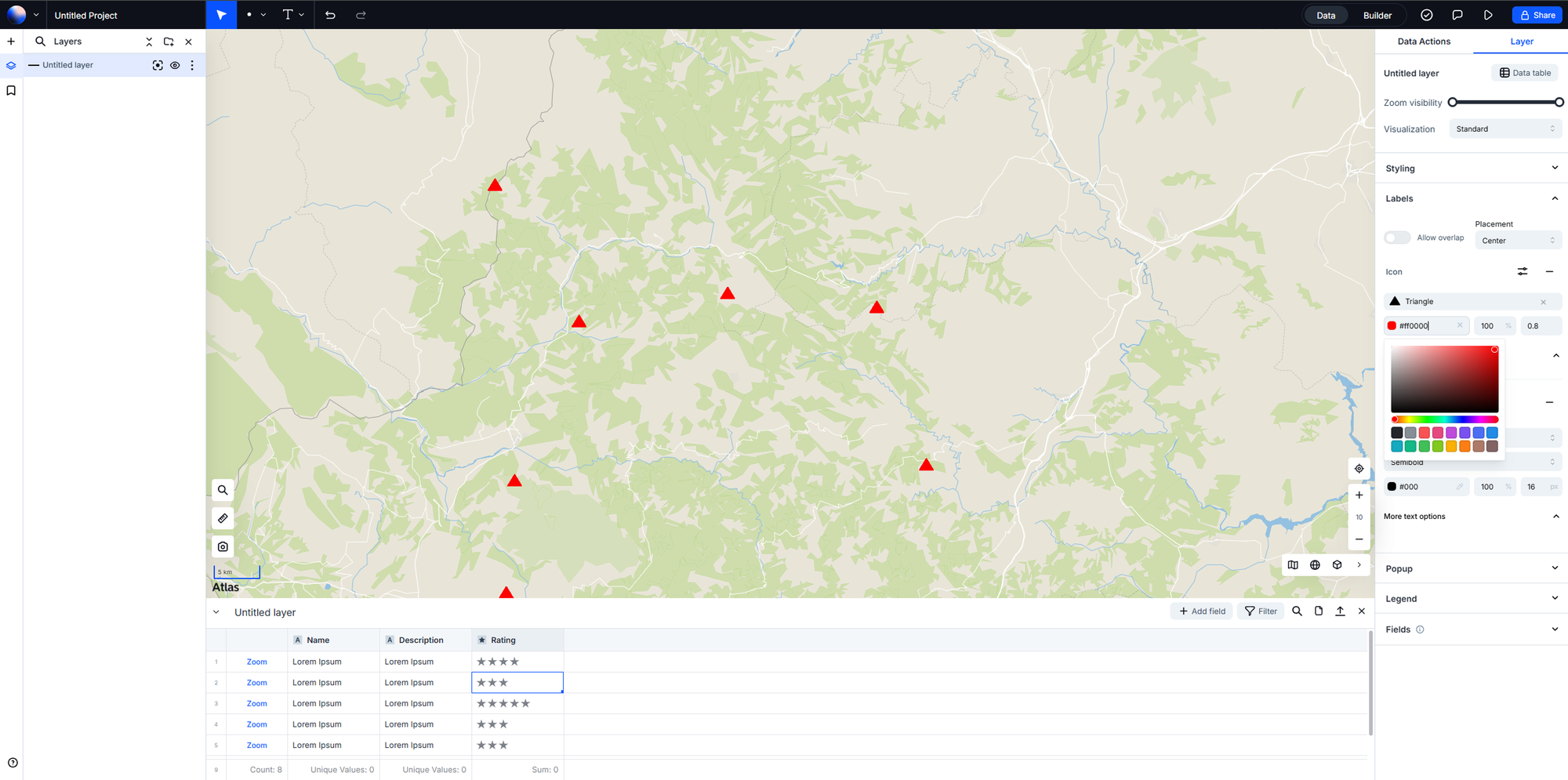This screenshot has width=1568, height=780.
Task: Open the comments speech bubble icon
Action: pyautogui.click(x=1457, y=15)
